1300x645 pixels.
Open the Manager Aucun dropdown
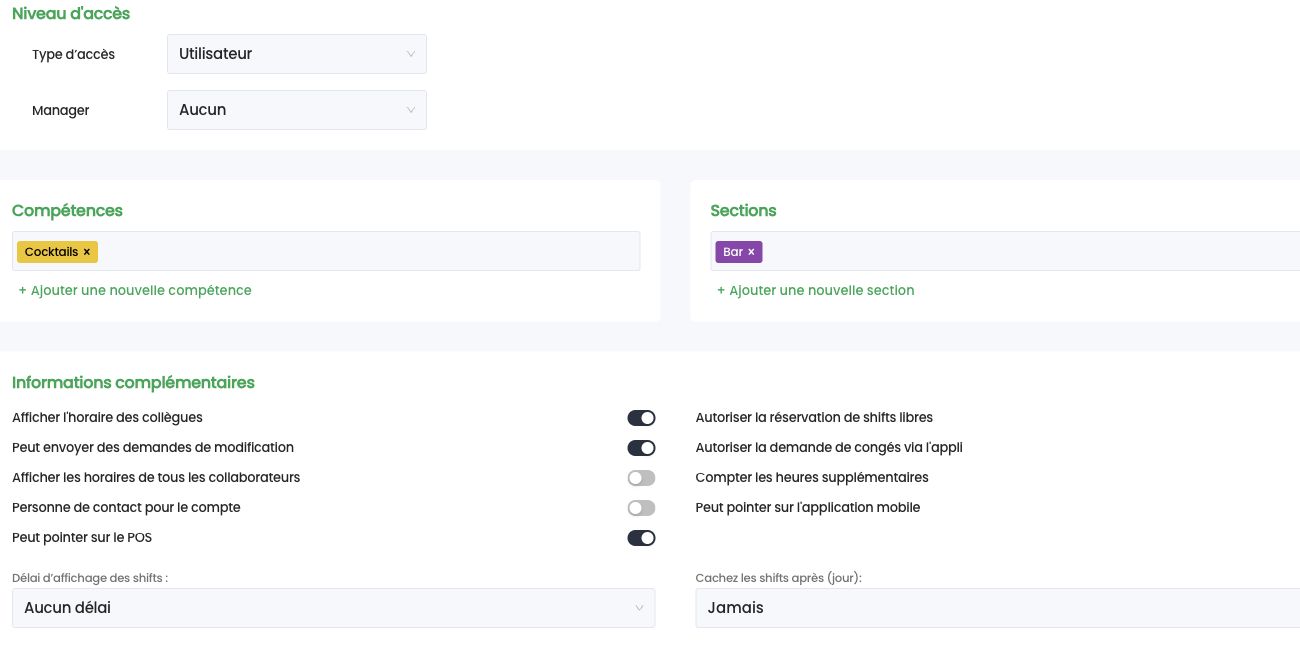297,110
